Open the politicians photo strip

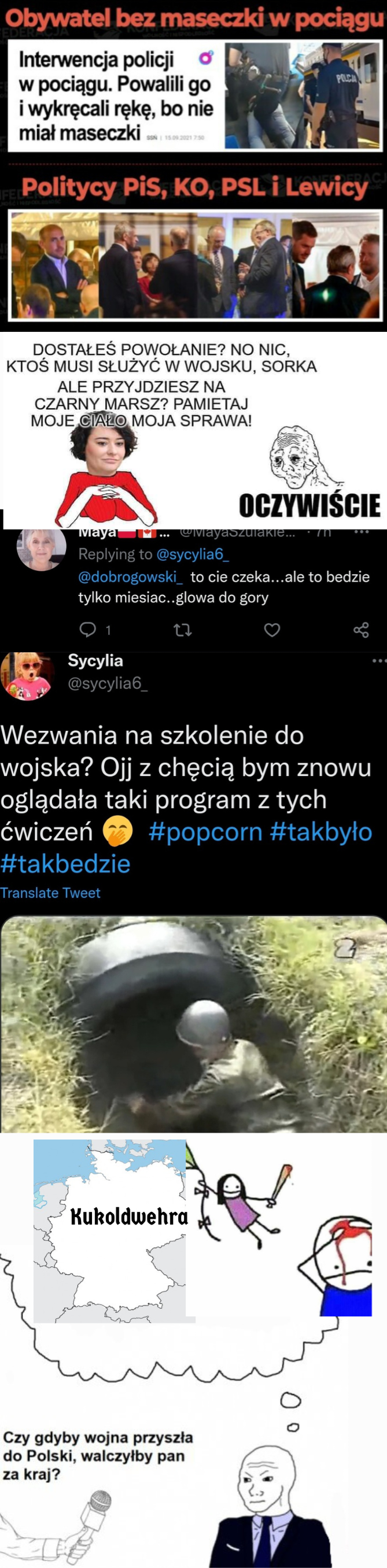point(195,265)
